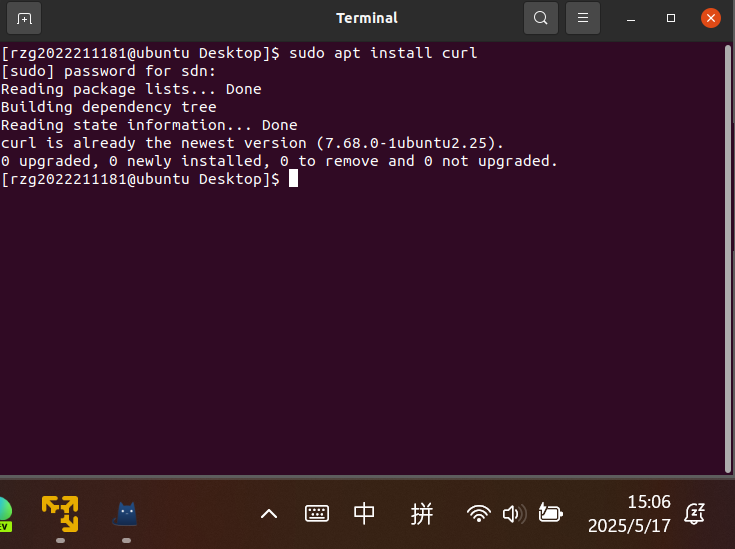Open notification bell with do-not-disturb
Image resolution: width=735 pixels, height=549 pixels.
pos(695,514)
